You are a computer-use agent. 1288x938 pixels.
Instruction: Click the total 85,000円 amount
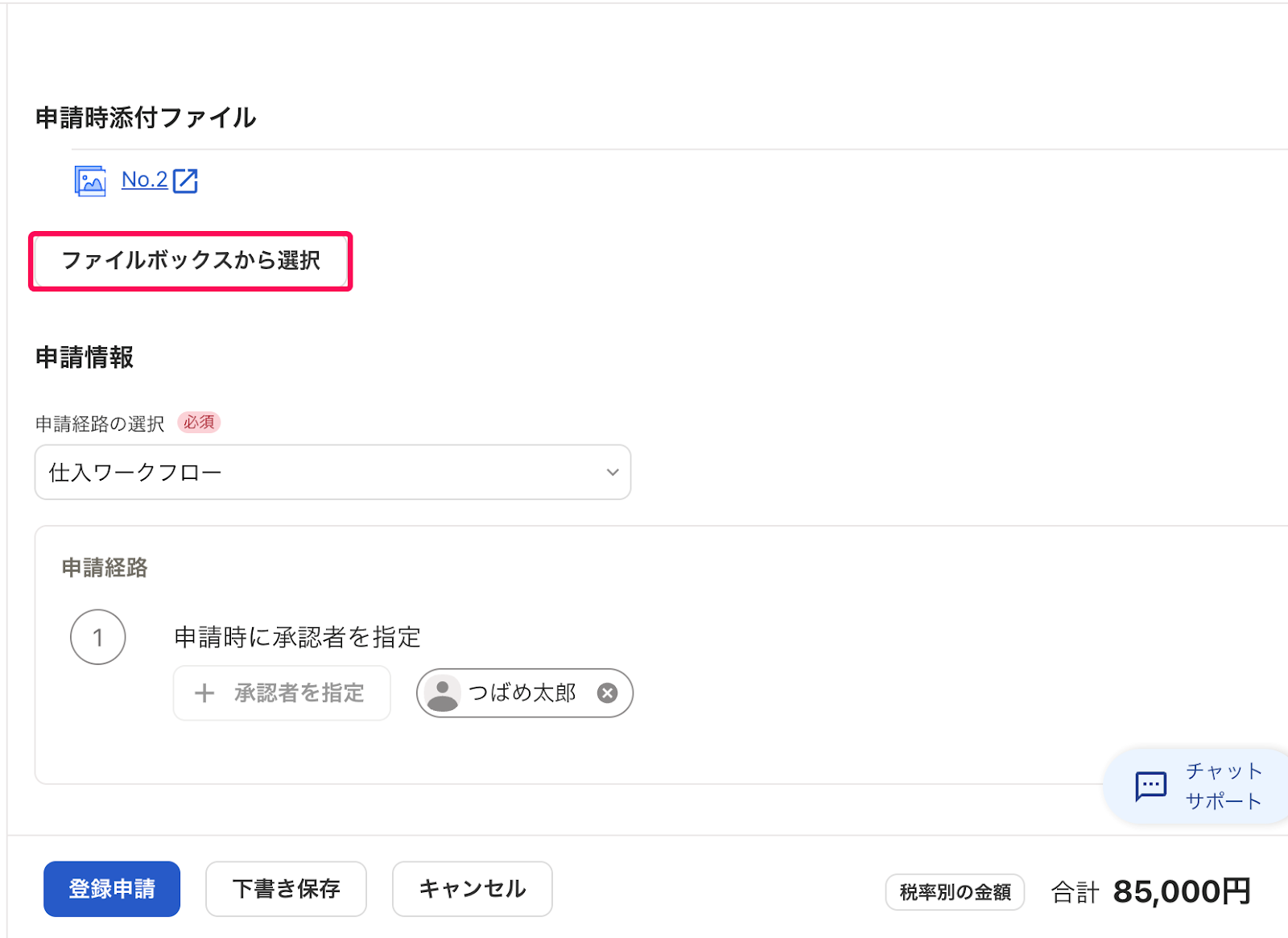[1182, 891]
